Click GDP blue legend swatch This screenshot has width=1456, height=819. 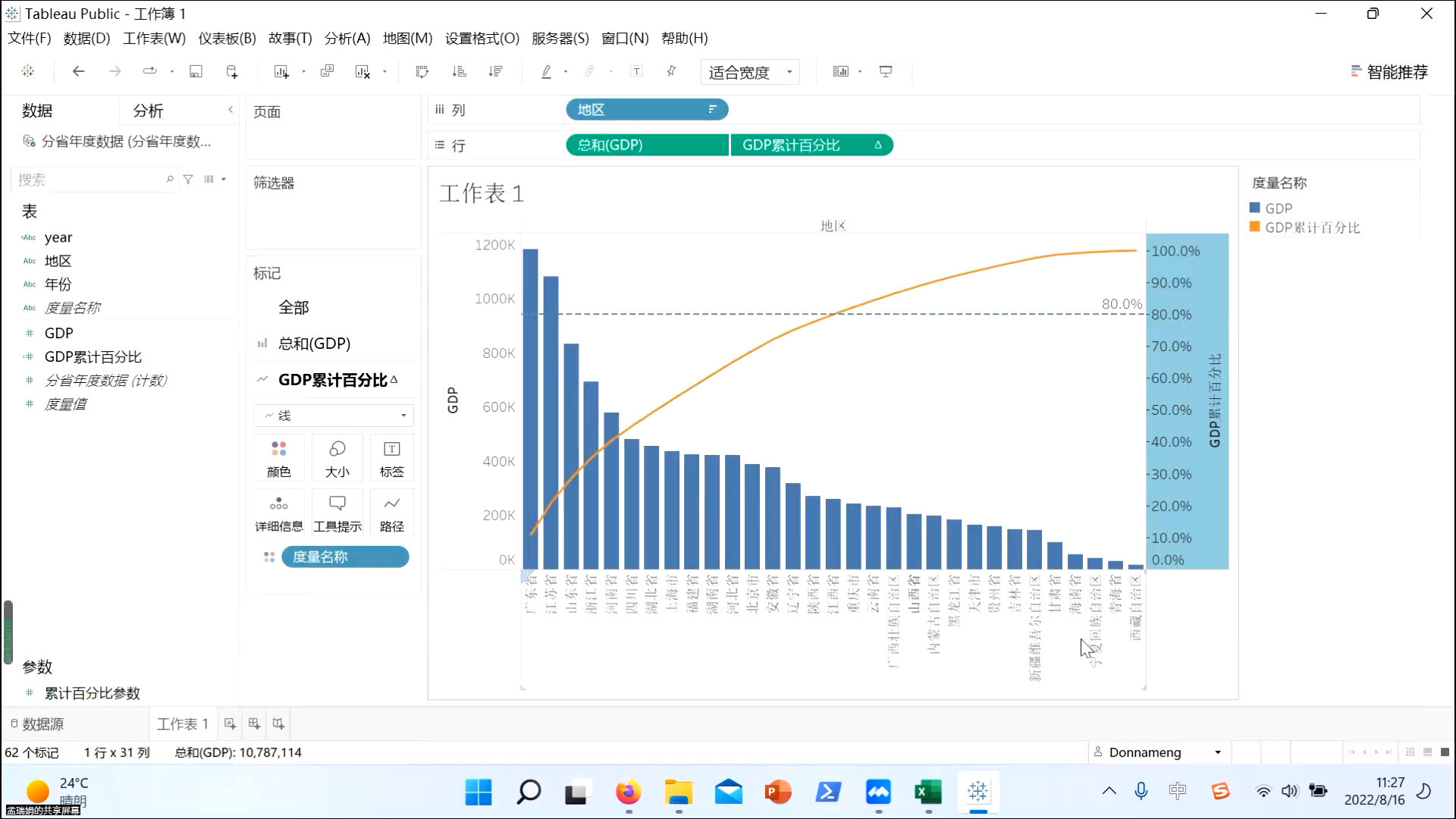coord(1255,208)
